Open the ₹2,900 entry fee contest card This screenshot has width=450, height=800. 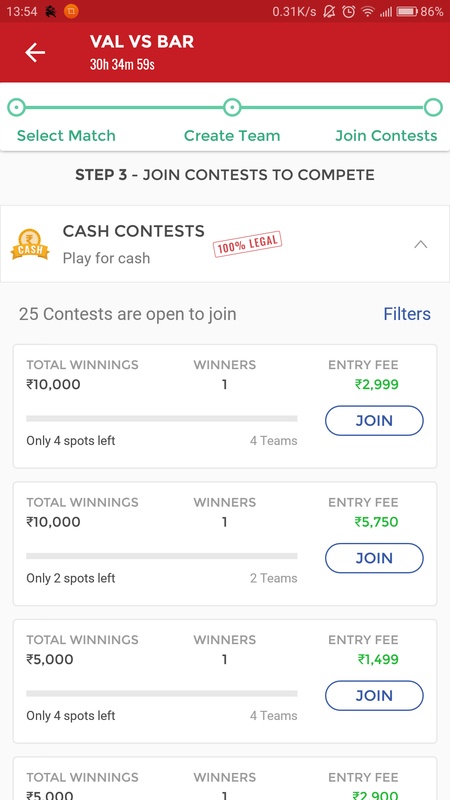click(x=225, y=779)
